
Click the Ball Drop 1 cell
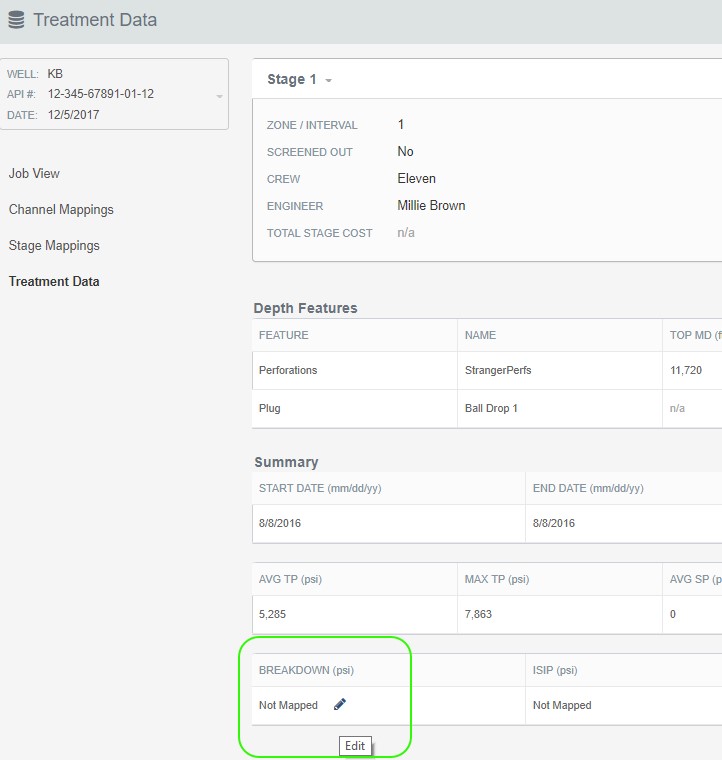coord(491,409)
